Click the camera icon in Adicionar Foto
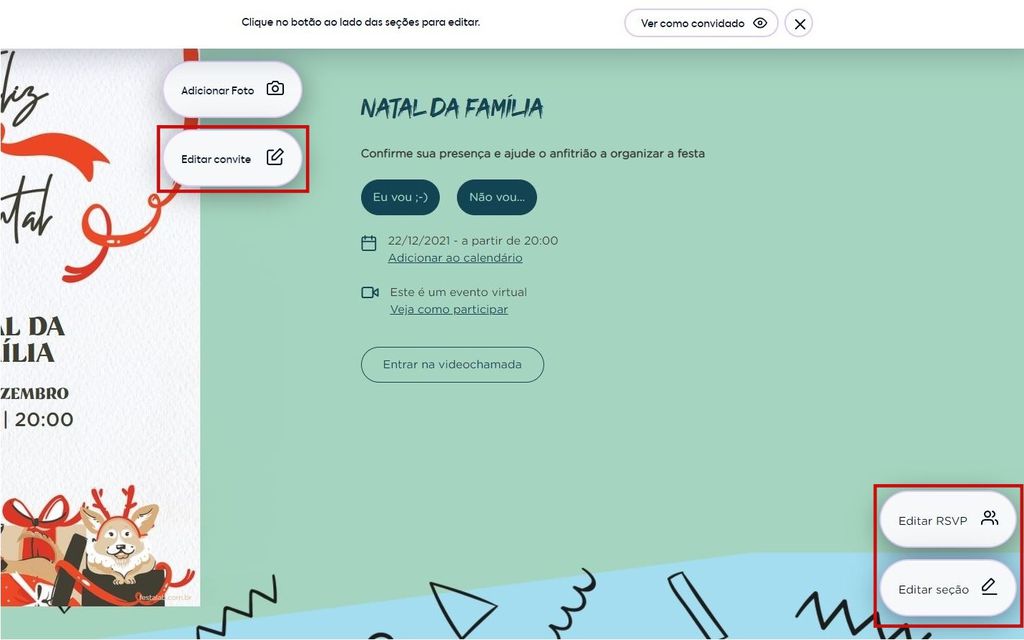This screenshot has height=640, width=1024. 275,89
